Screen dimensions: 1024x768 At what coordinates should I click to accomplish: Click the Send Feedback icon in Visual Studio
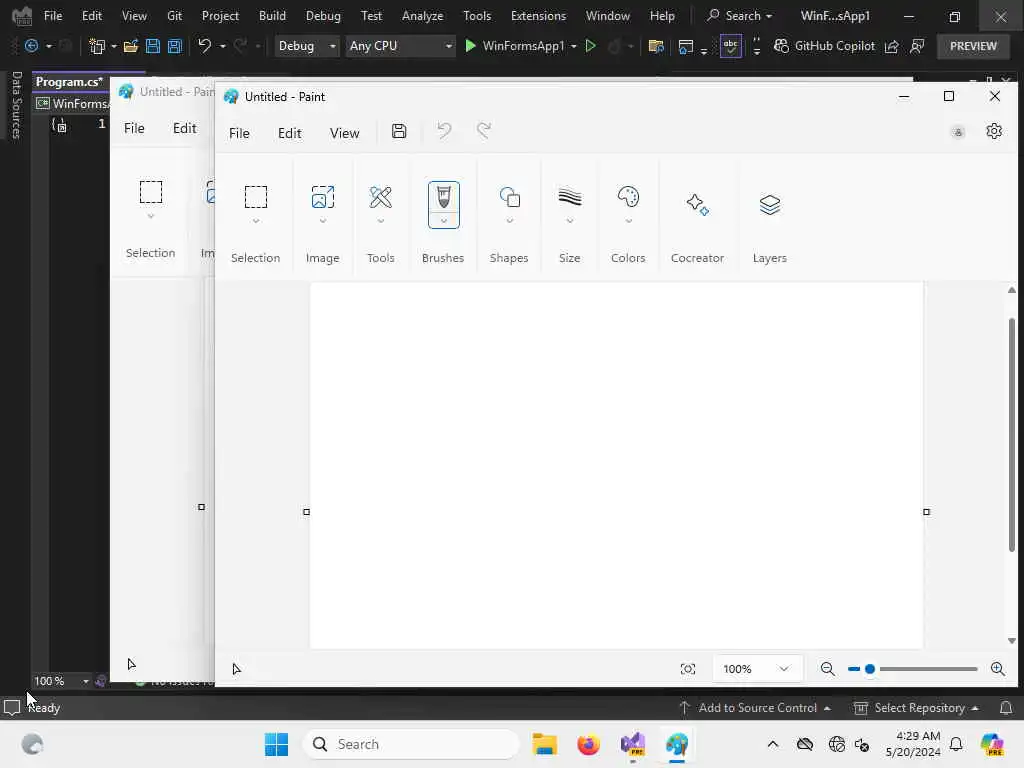tap(917, 46)
